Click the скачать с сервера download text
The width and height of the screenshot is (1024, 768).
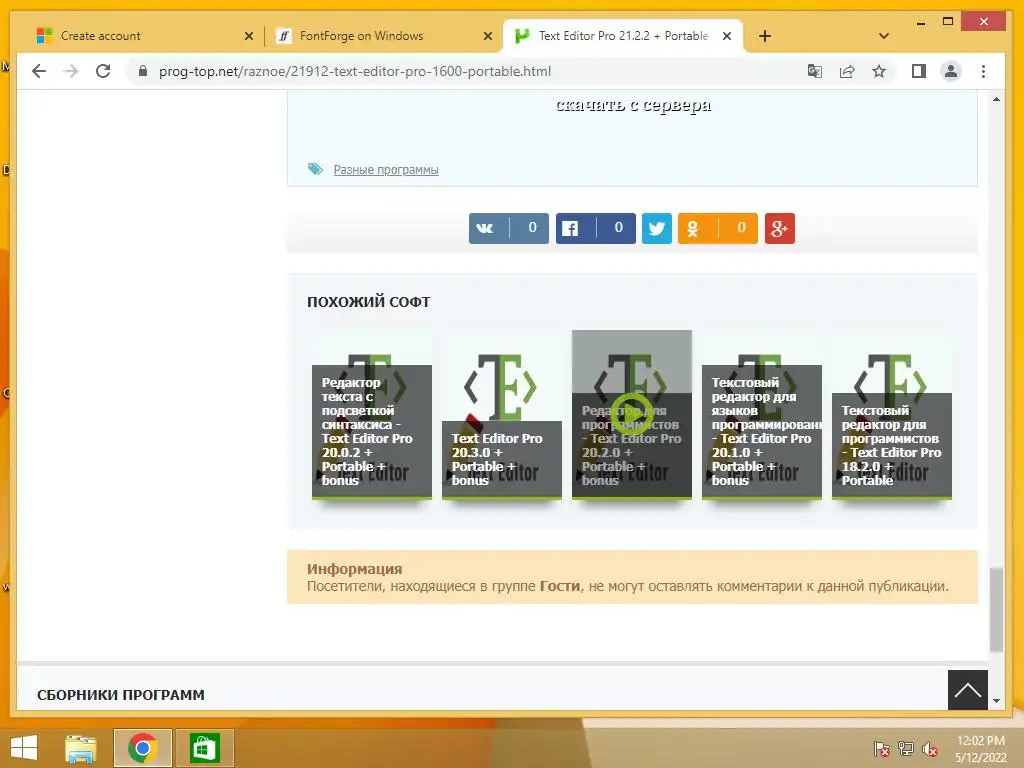click(x=633, y=105)
